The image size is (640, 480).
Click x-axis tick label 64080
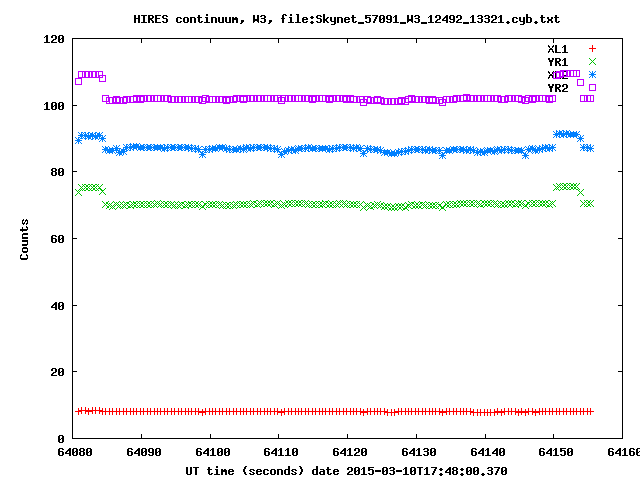[x=75, y=452]
